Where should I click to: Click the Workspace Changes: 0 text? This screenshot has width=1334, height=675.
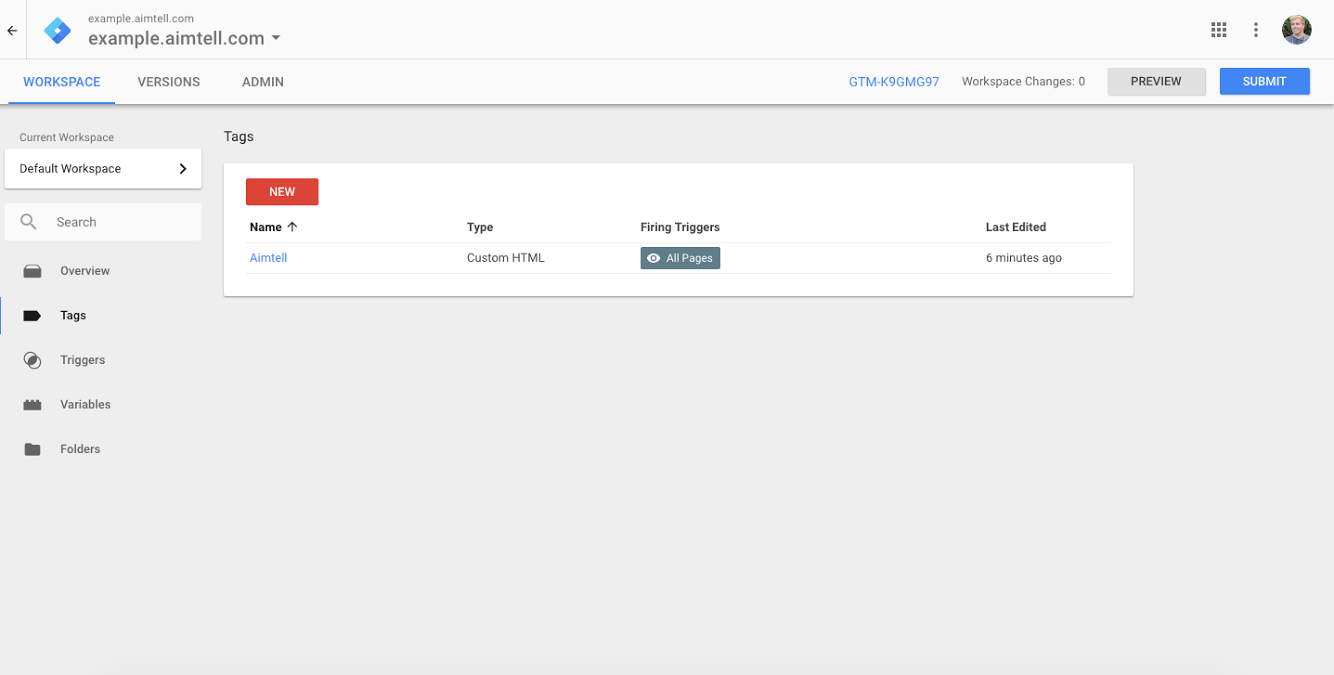[1023, 82]
